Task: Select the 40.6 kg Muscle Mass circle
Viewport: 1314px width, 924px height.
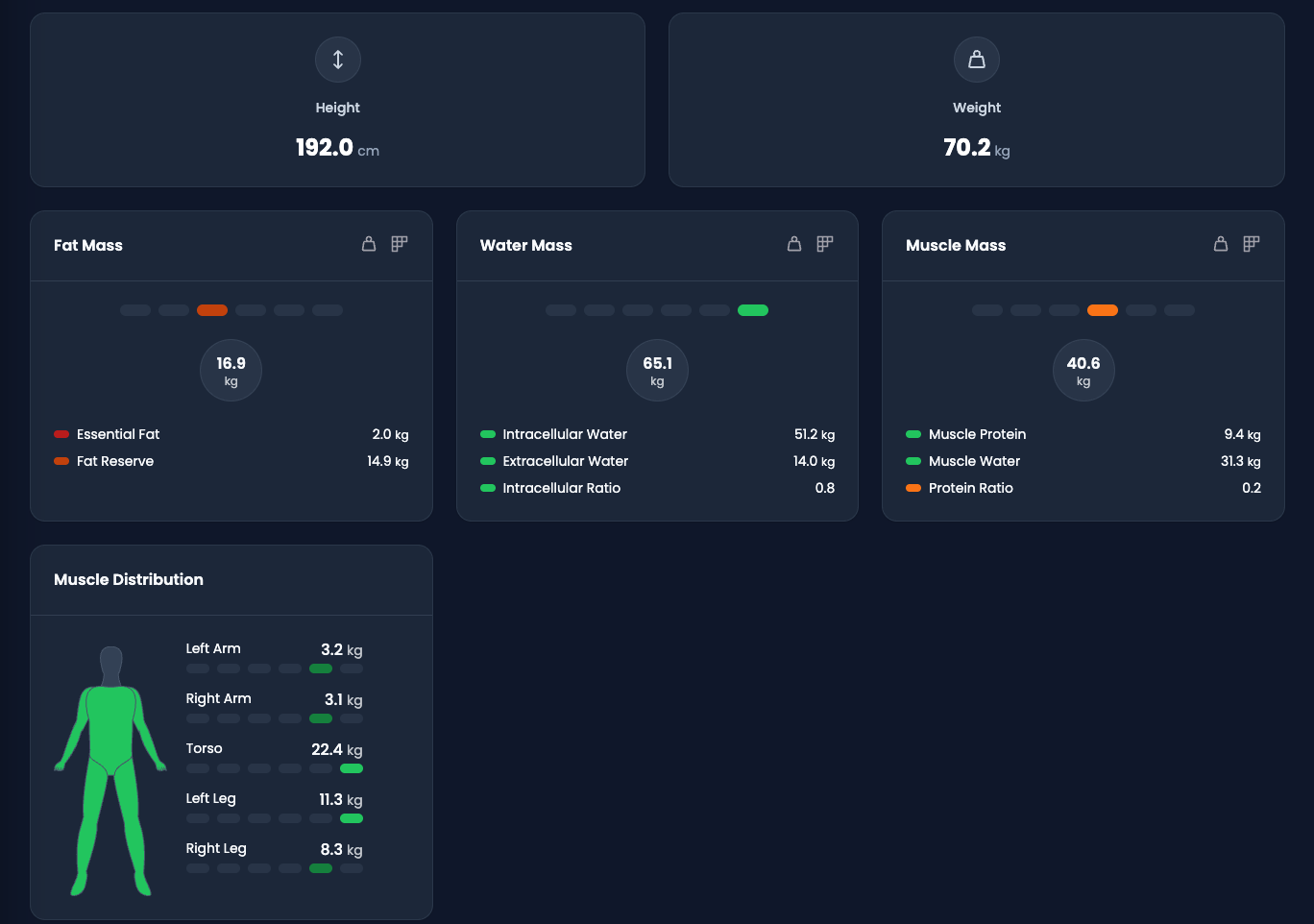Action: pos(1083,370)
